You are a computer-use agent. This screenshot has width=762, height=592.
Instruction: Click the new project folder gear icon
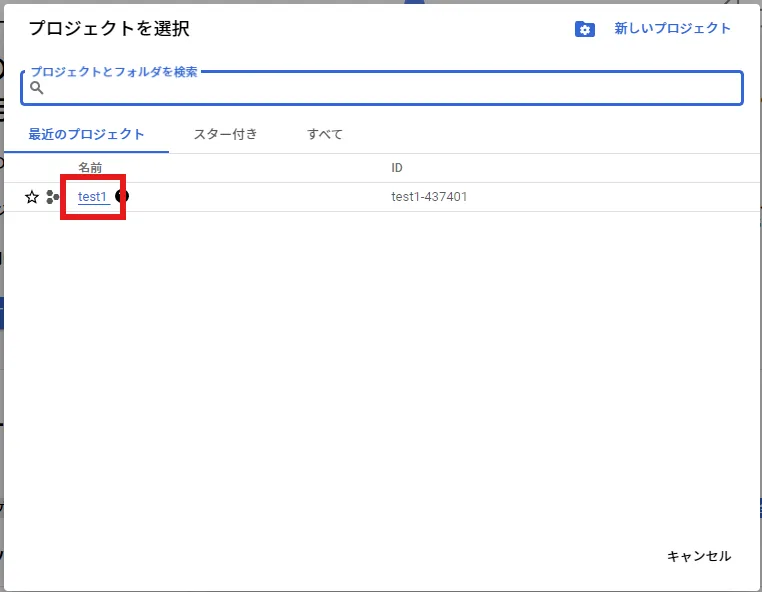[585, 29]
